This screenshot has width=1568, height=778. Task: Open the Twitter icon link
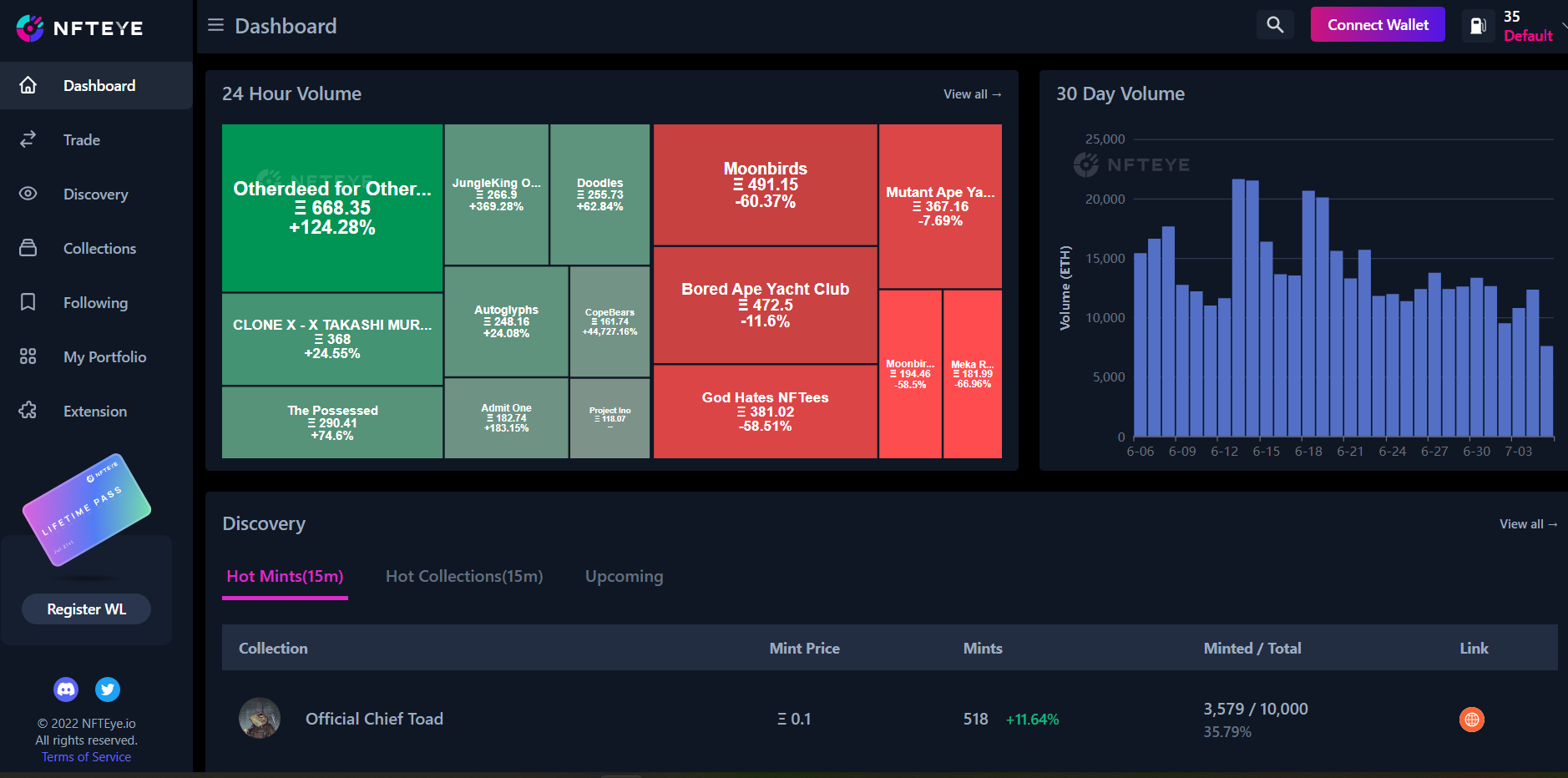[108, 690]
